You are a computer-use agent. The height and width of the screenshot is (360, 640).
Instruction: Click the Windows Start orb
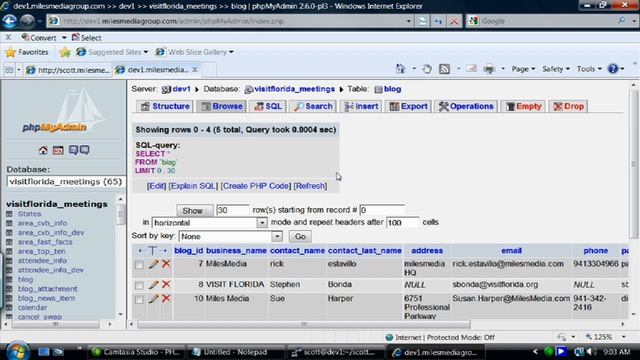17,351
